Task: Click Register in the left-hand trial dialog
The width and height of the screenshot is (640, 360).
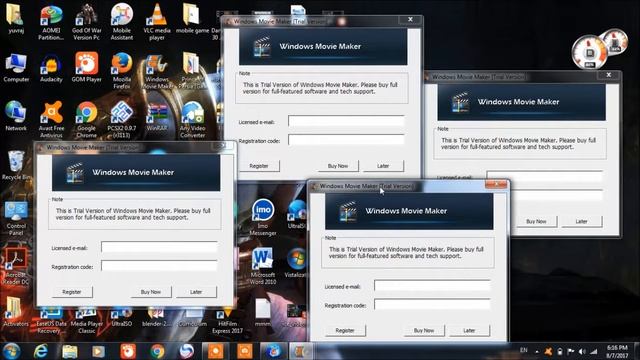Action: point(72,292)
